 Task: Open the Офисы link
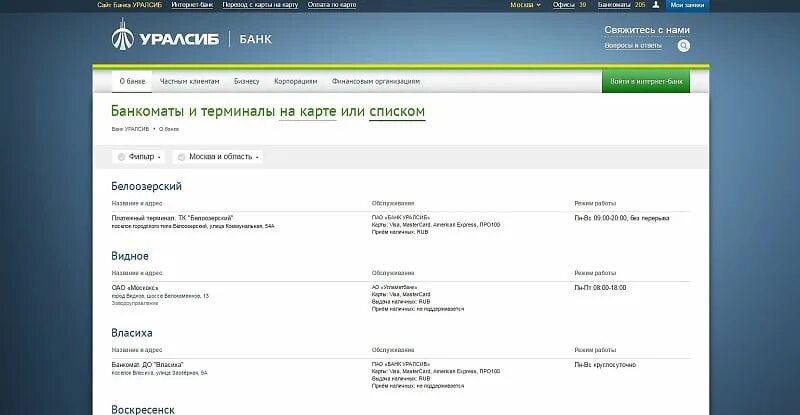coord(564,5)
